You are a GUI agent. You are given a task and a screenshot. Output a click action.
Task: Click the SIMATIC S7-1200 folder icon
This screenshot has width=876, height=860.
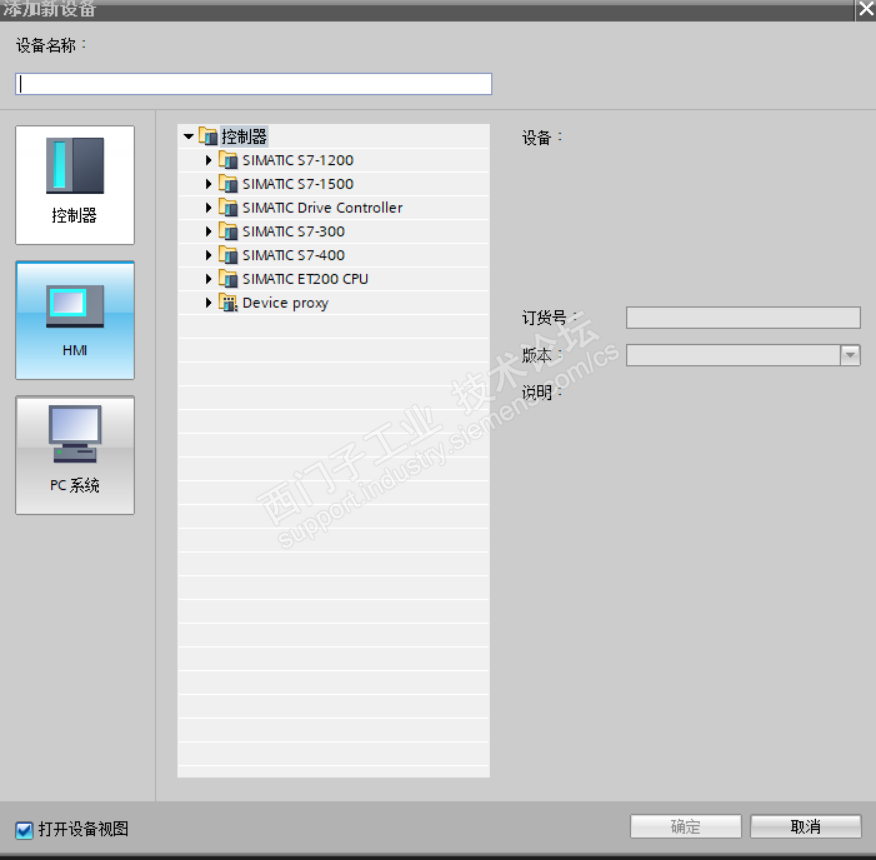pyautogui.click(x=228, y=160)
